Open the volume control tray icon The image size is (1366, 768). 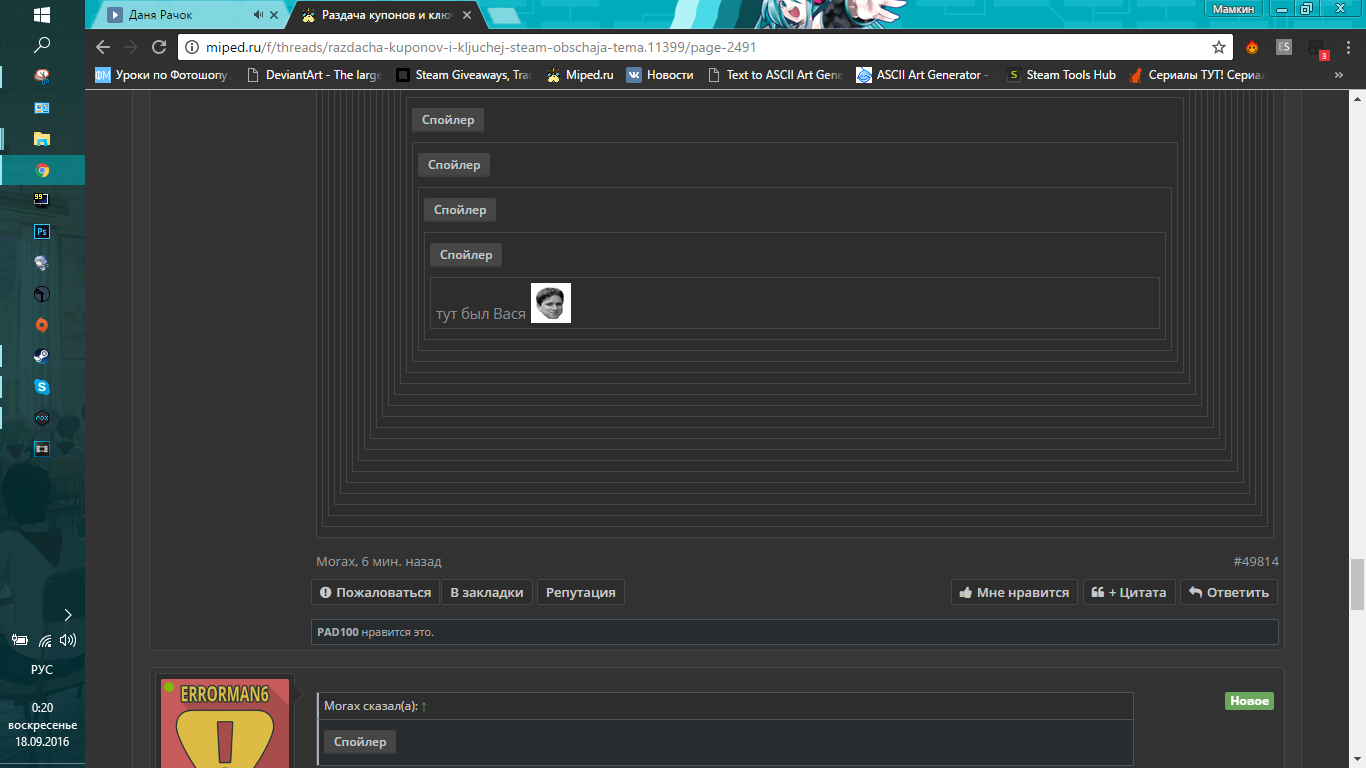click(67, 640)
